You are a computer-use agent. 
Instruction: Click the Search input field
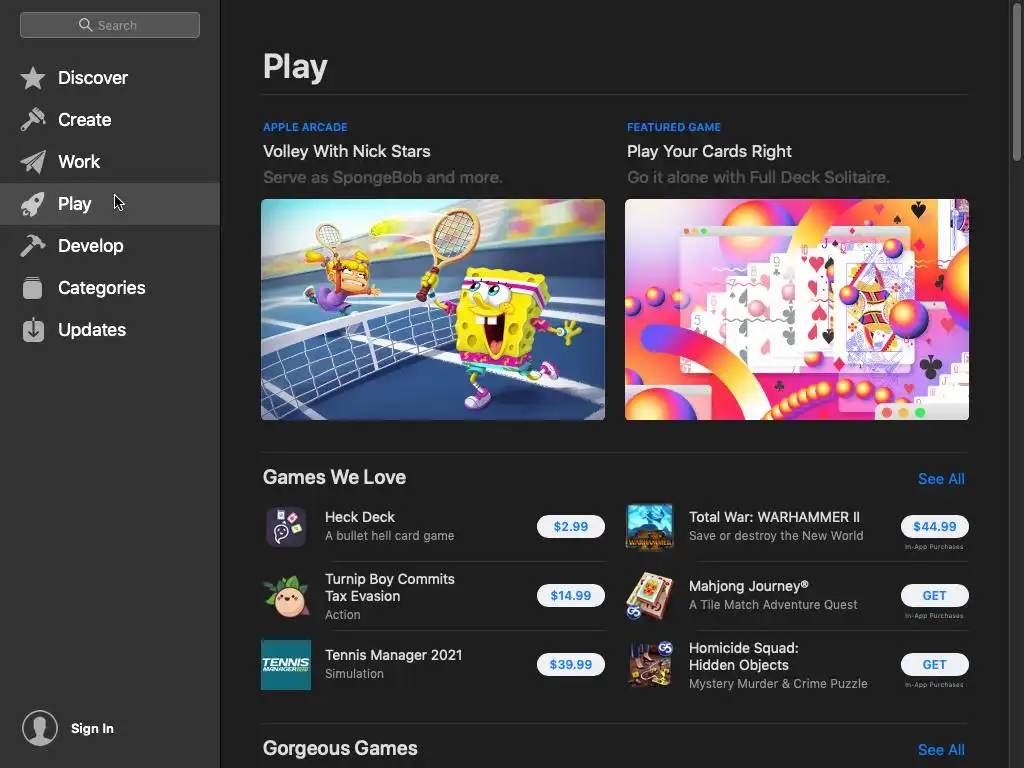110,25
